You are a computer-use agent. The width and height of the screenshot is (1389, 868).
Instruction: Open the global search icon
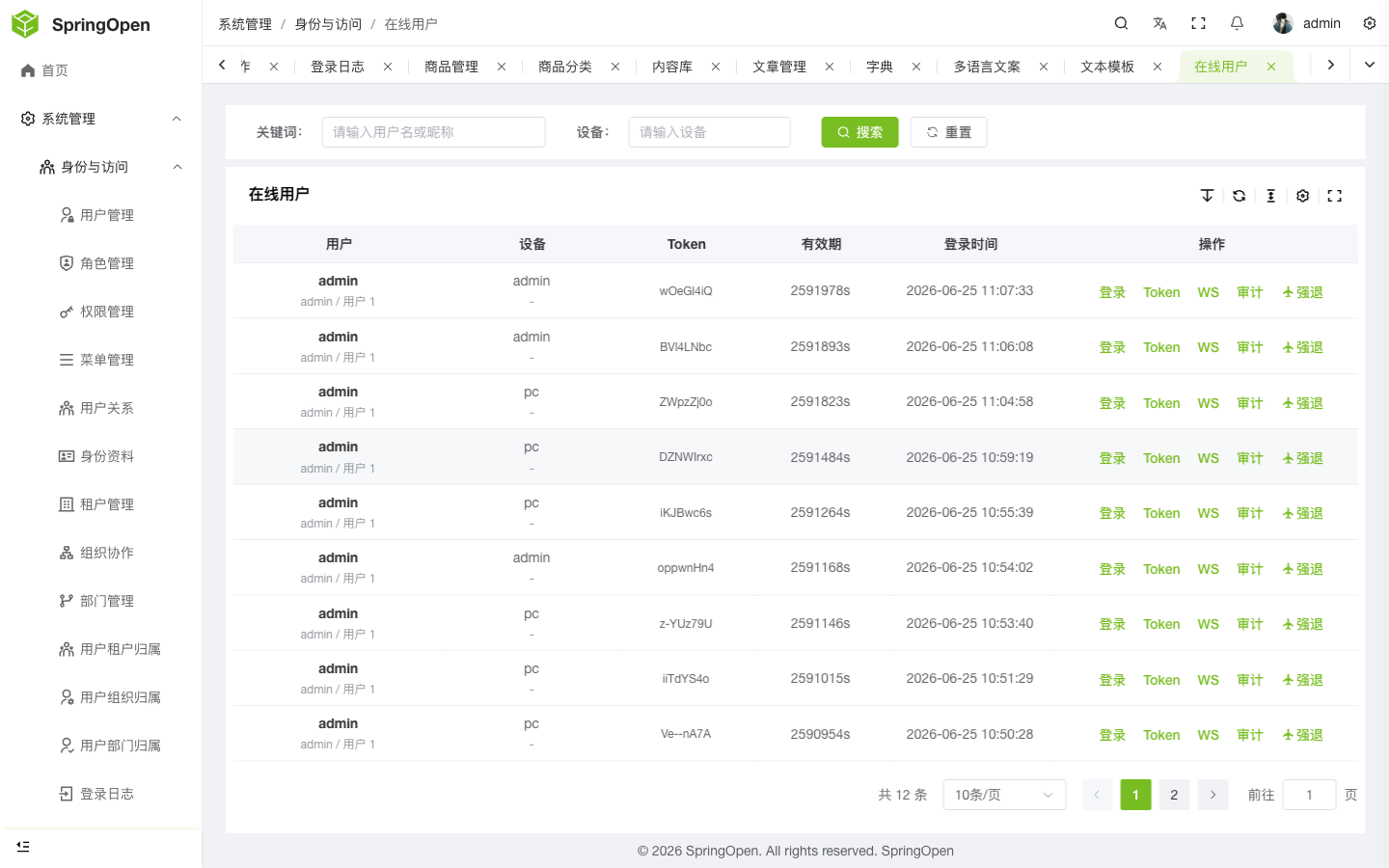click(x=1121, y=23)
